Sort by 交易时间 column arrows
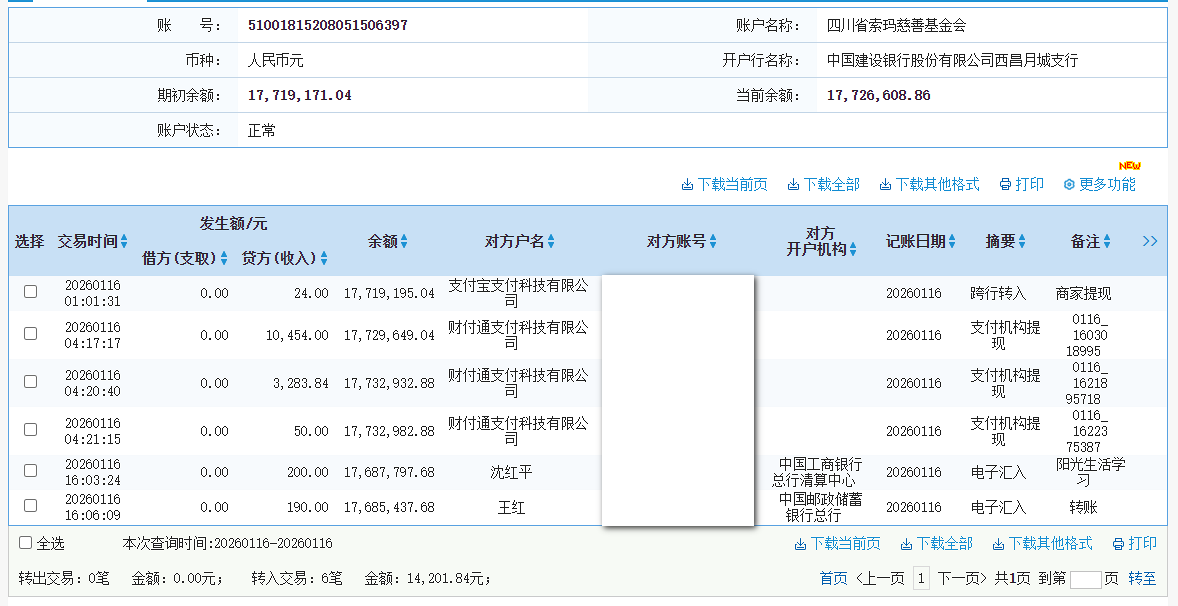 (124, 242)
